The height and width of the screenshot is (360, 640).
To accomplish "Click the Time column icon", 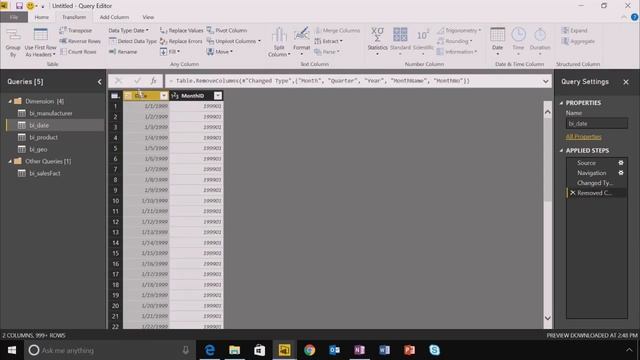I will pyautogui.click(x=518, y=35).
